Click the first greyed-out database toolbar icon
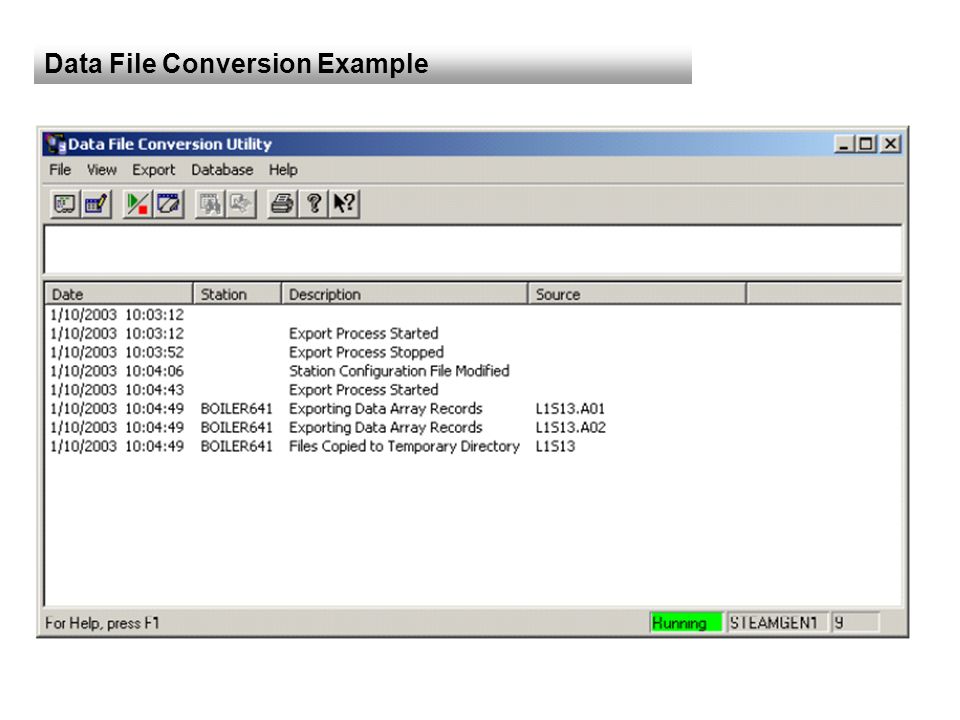 click(x=210, y=204)
